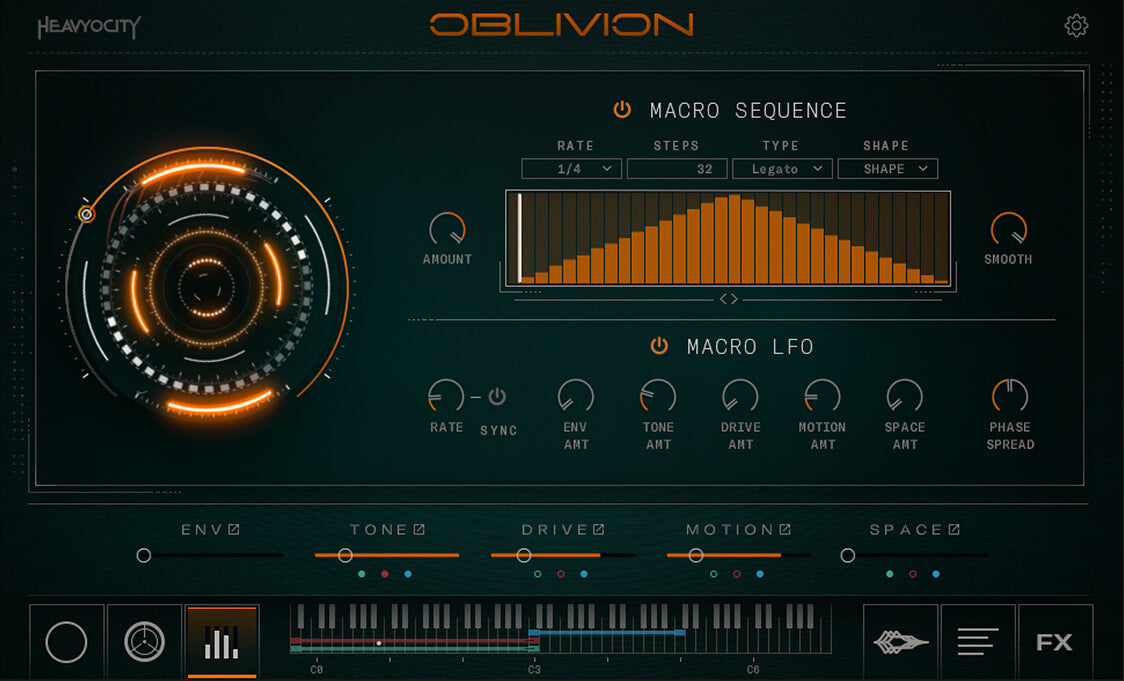Viewport: 1124px width, 681px height.
Task: Enable LFO rate SYNC toggle
Action: click(497, 397)
